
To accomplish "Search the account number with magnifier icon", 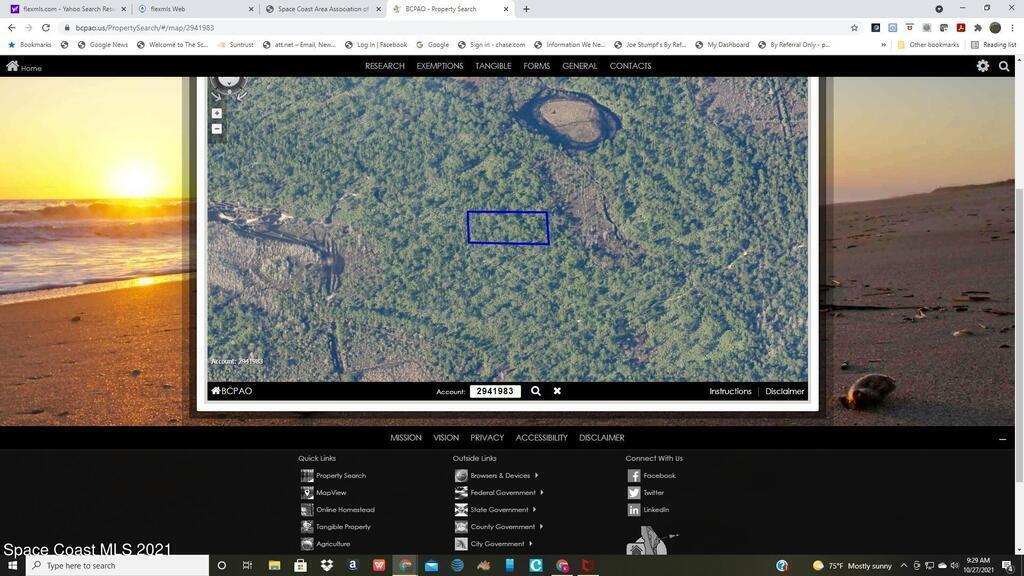I will coord(536,391).
